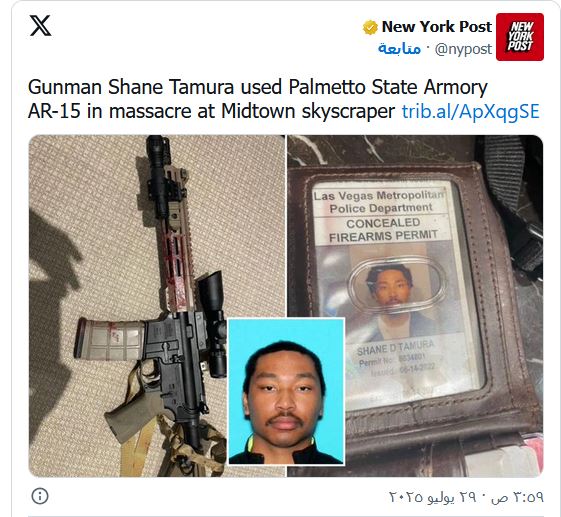
Task: Open the concealed firearms permit photo
Action: [415, 306]
